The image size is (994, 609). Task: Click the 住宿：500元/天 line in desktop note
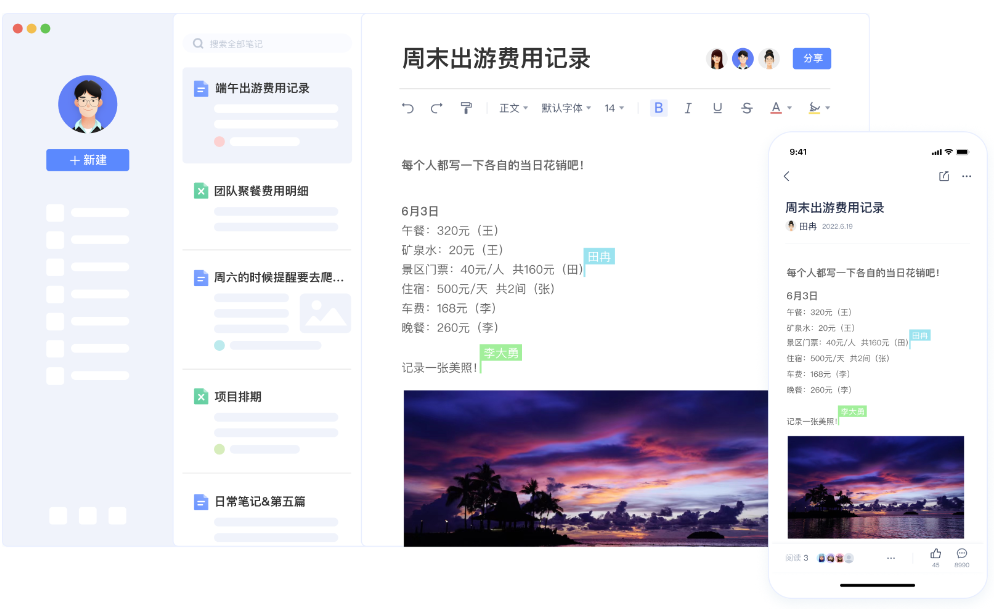[x=478, y=289]
